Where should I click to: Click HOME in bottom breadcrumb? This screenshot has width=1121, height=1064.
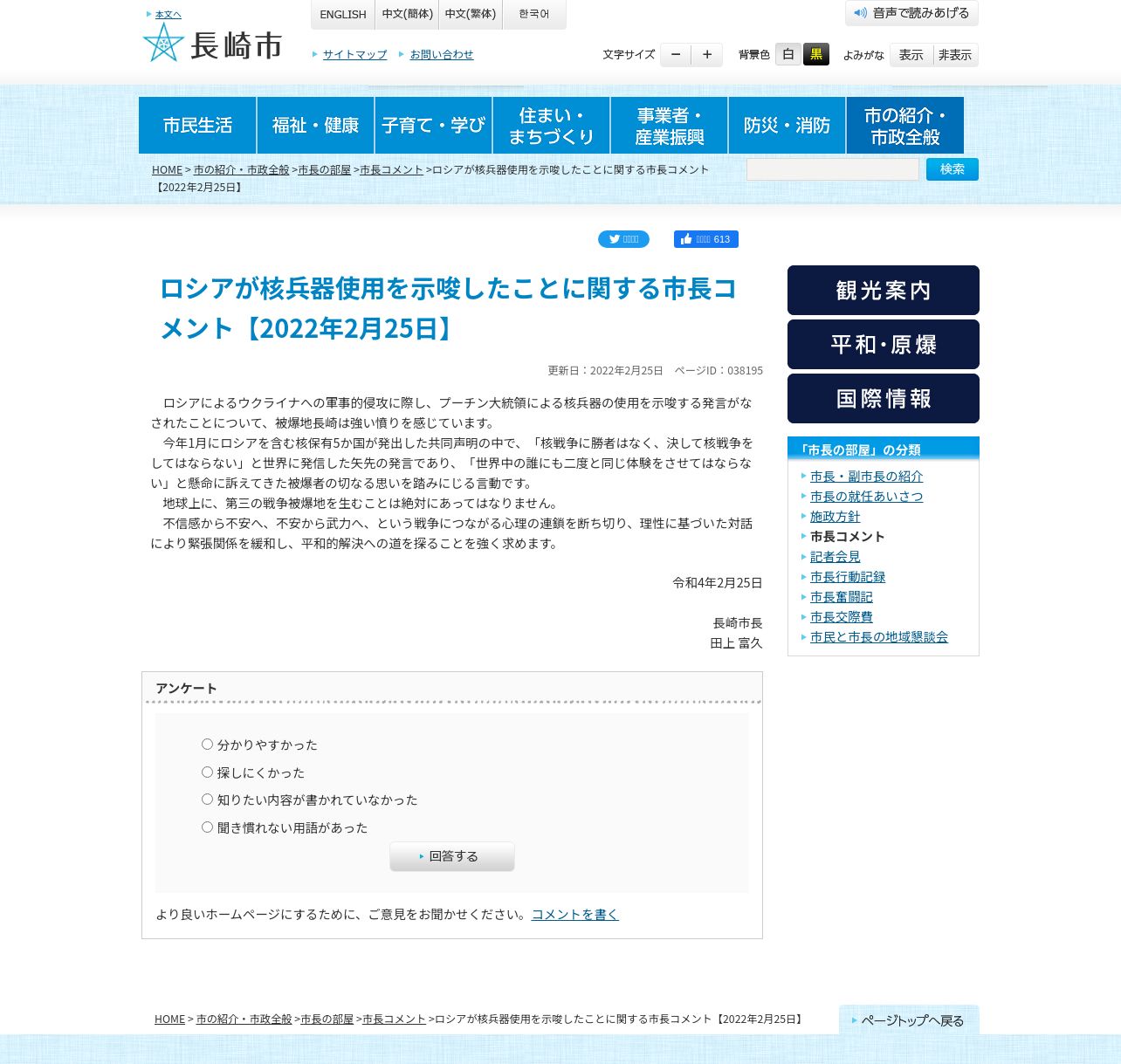(x=169, y=1019)
